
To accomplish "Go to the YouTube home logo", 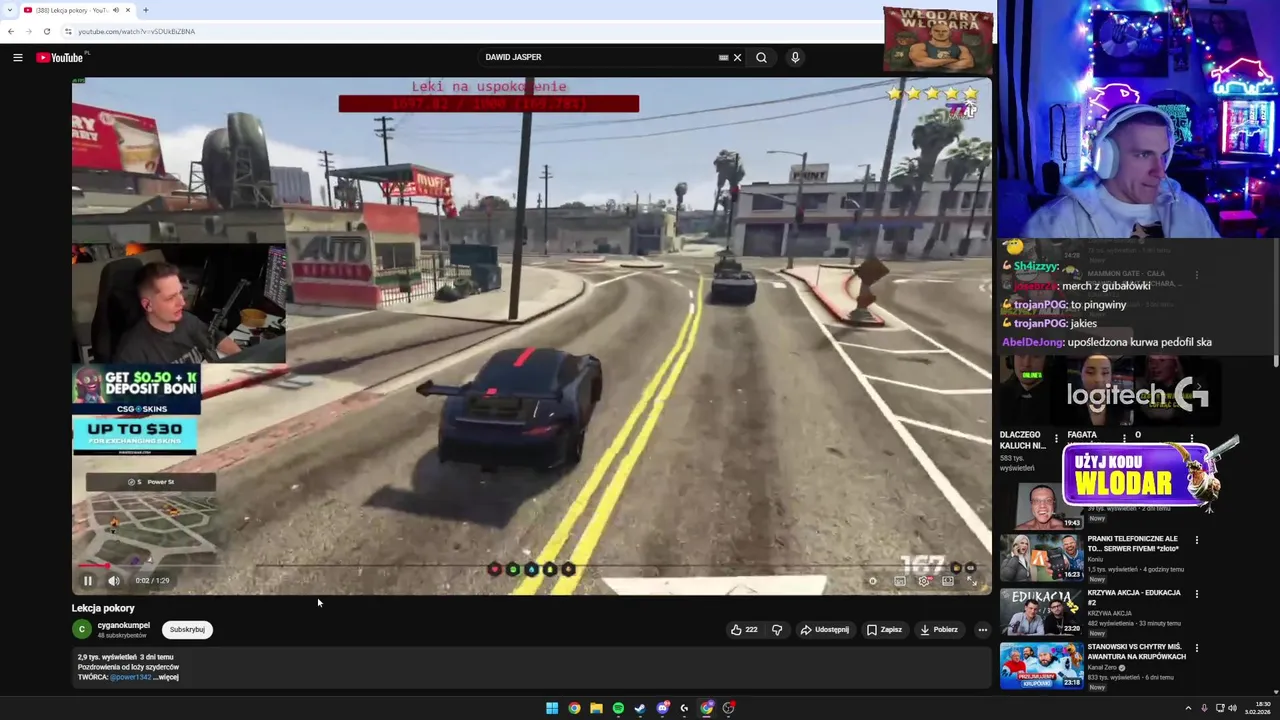I will (60, 57).
